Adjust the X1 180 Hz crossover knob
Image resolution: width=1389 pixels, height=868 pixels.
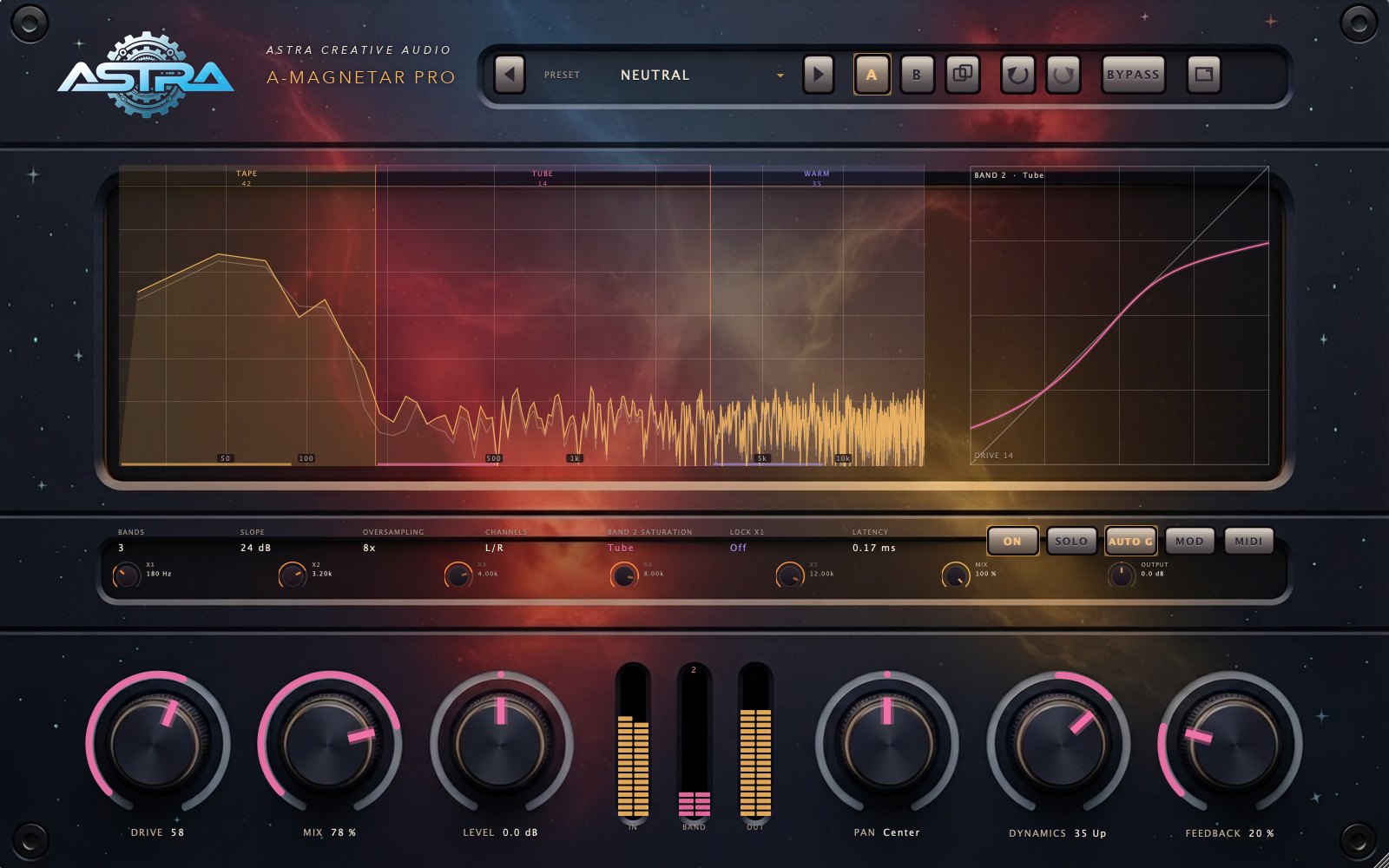point(126,575)
